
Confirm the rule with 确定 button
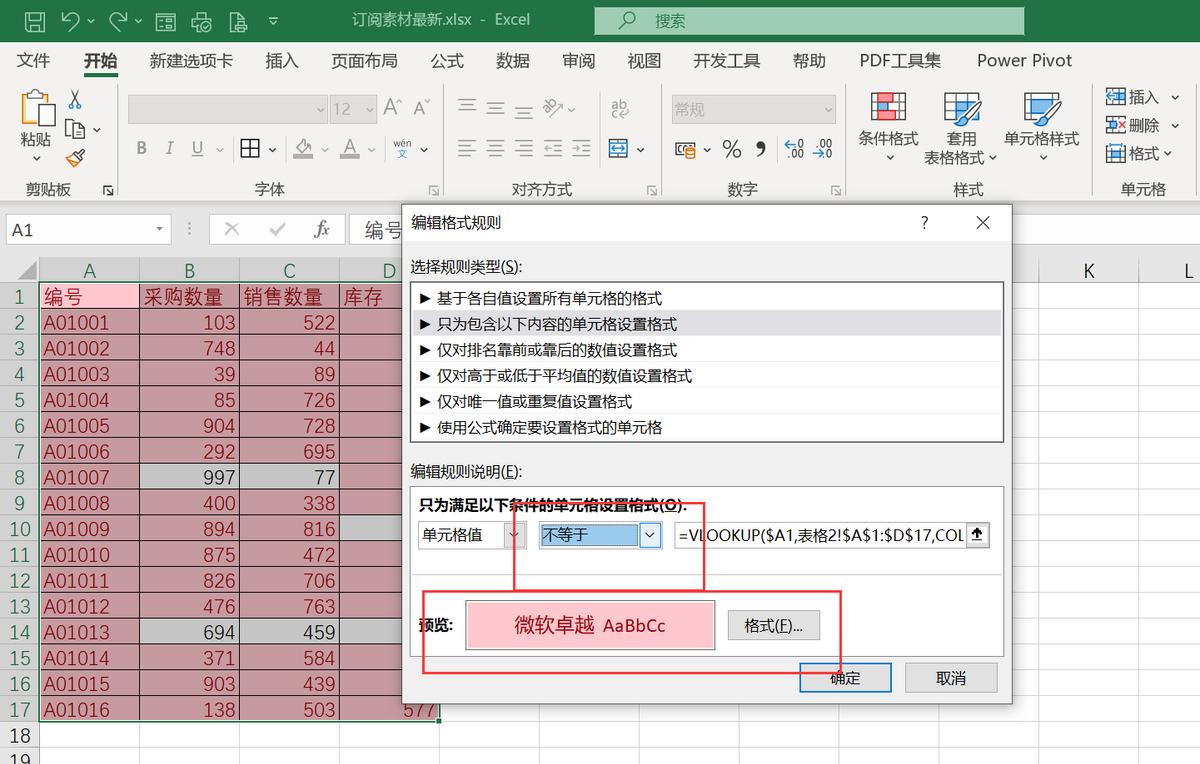844,677
